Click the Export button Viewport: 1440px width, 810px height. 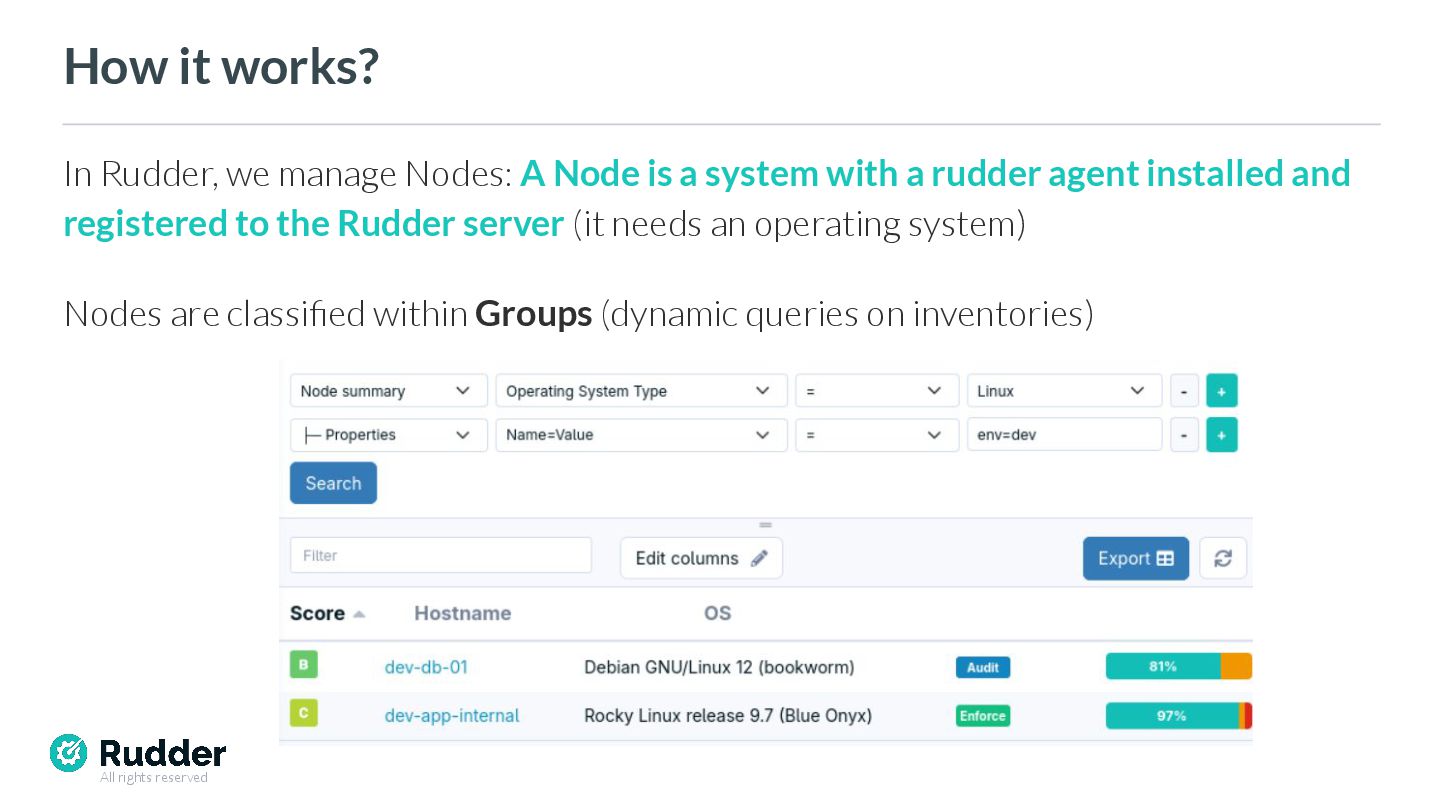pyautogui.click(x=1136, y=558)
